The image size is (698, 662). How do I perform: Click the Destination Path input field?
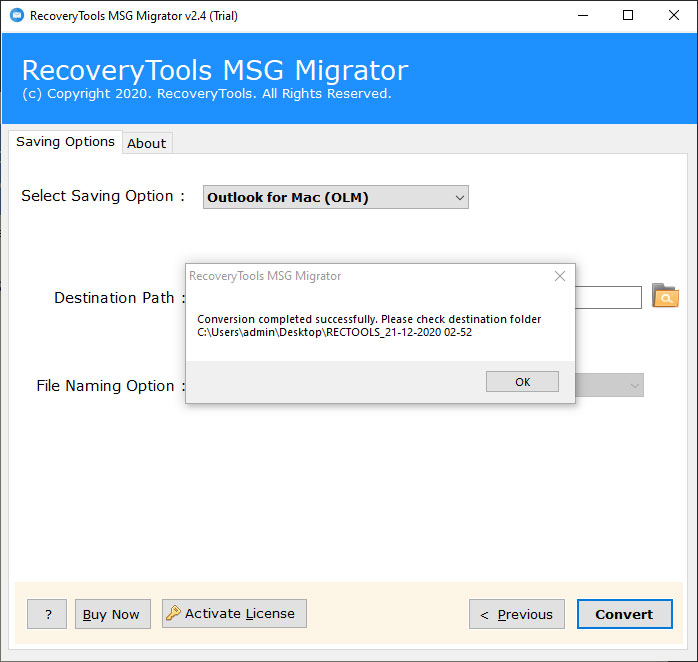click(608, 297)
